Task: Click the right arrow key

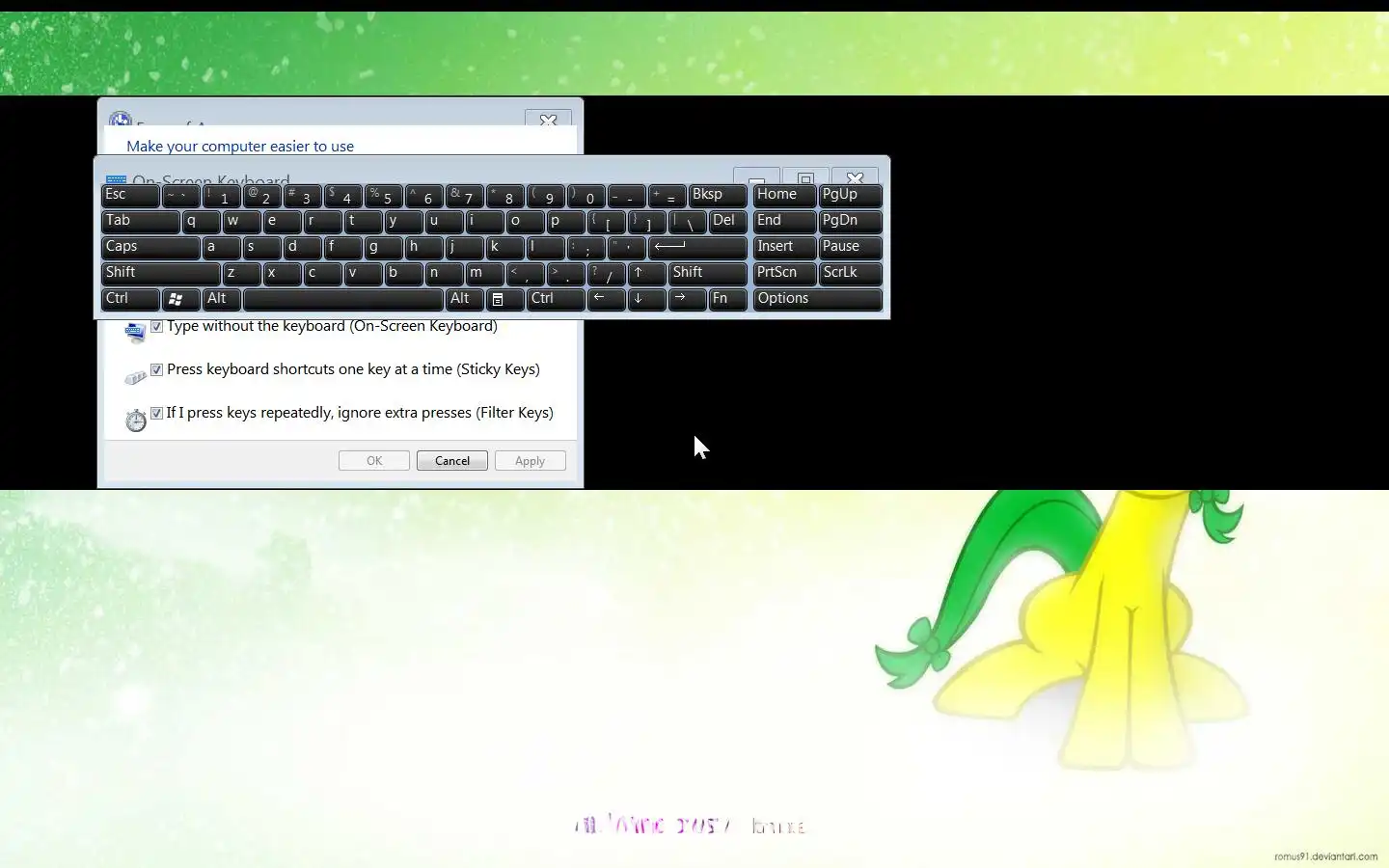Action: point(688,300)
